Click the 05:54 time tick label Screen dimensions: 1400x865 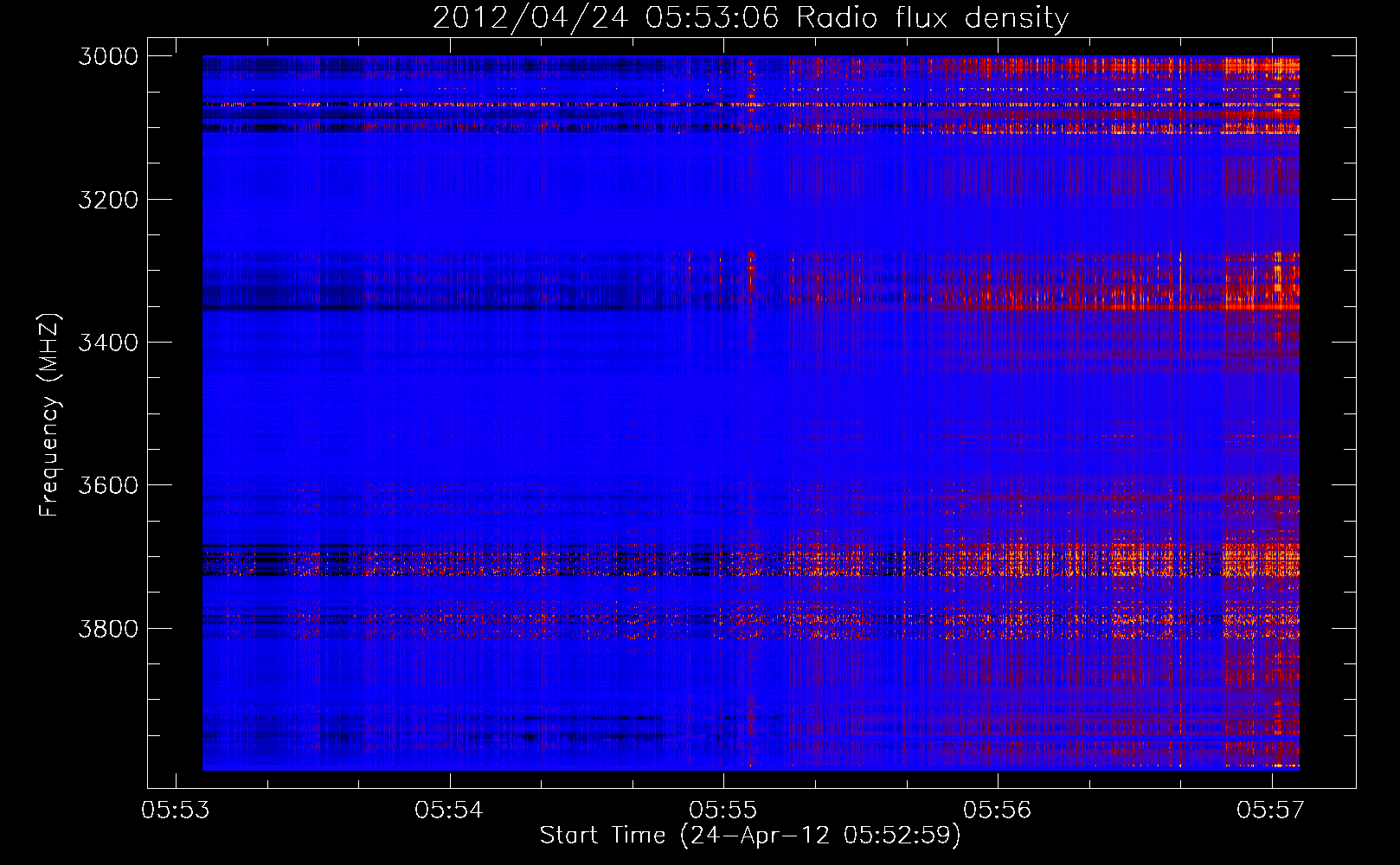(449, 810)
